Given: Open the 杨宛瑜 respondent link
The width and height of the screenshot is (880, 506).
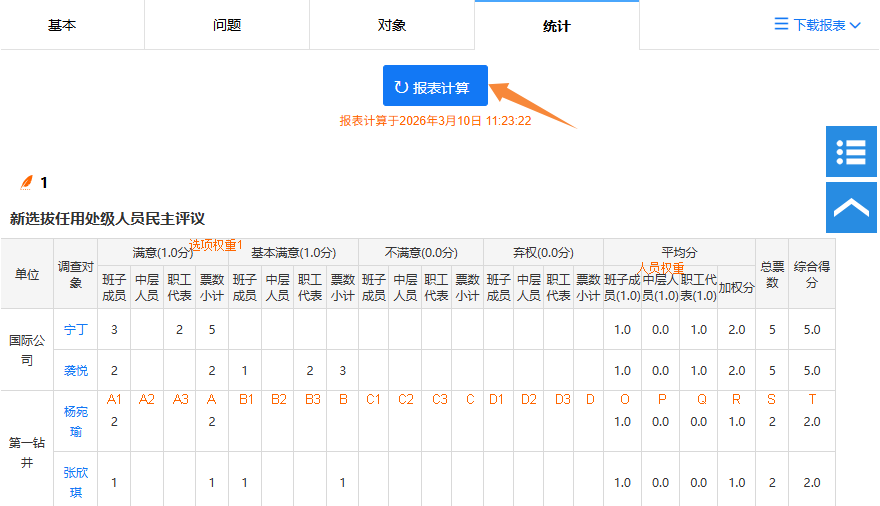Looking at the screenshot, I should pyautogui.click(x=76, y=421).
